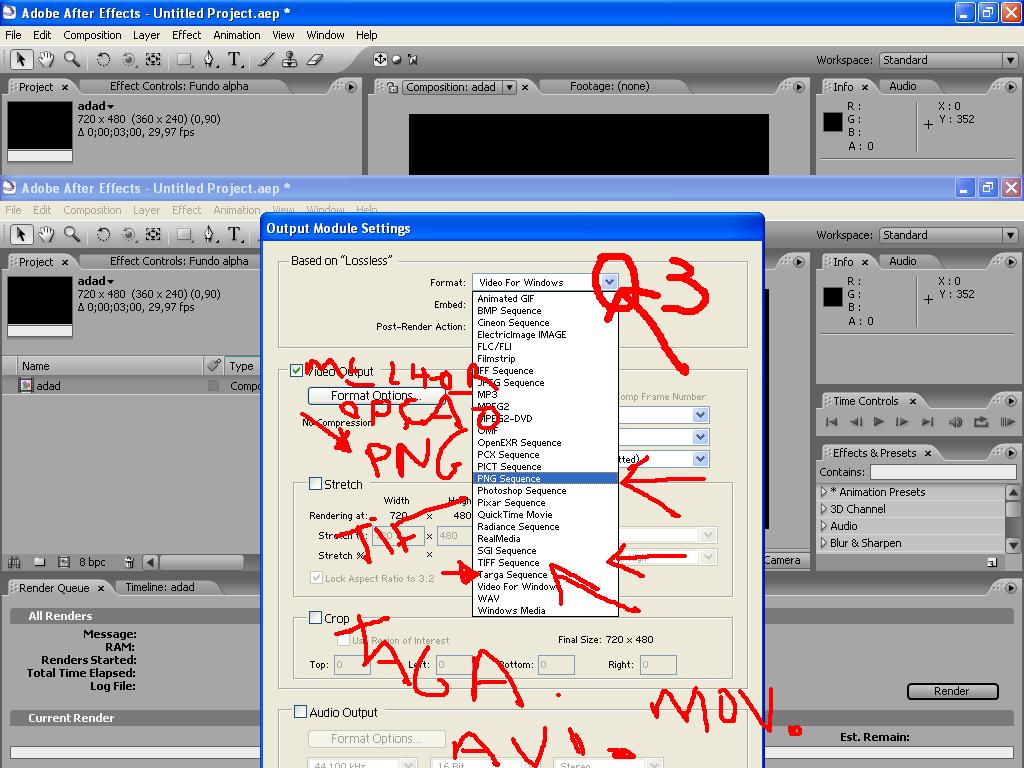
Task: Expand the 3D Channel effects category
Action: (x=824, y=509)
